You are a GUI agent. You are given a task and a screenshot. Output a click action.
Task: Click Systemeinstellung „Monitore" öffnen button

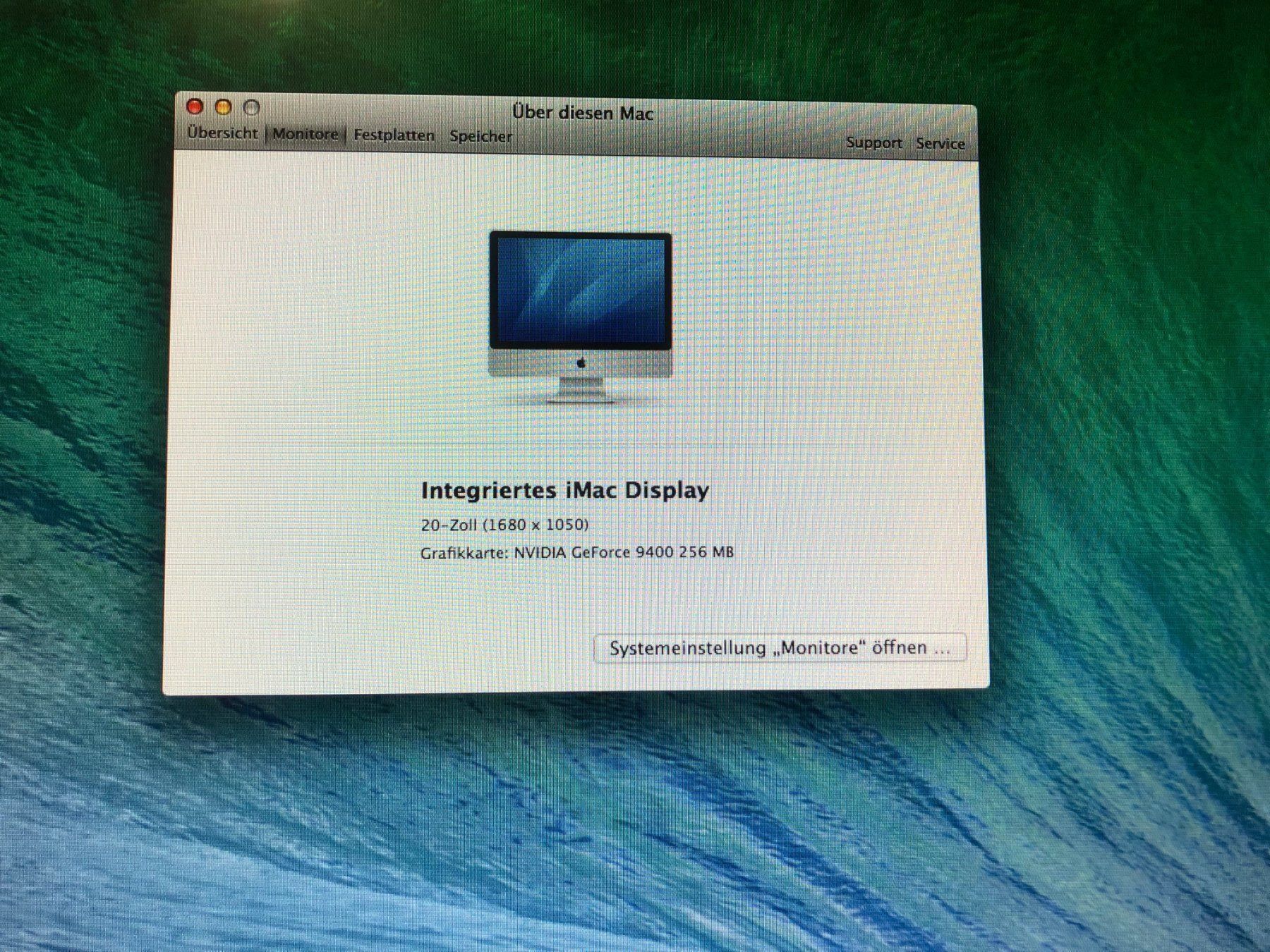[780, 648]
